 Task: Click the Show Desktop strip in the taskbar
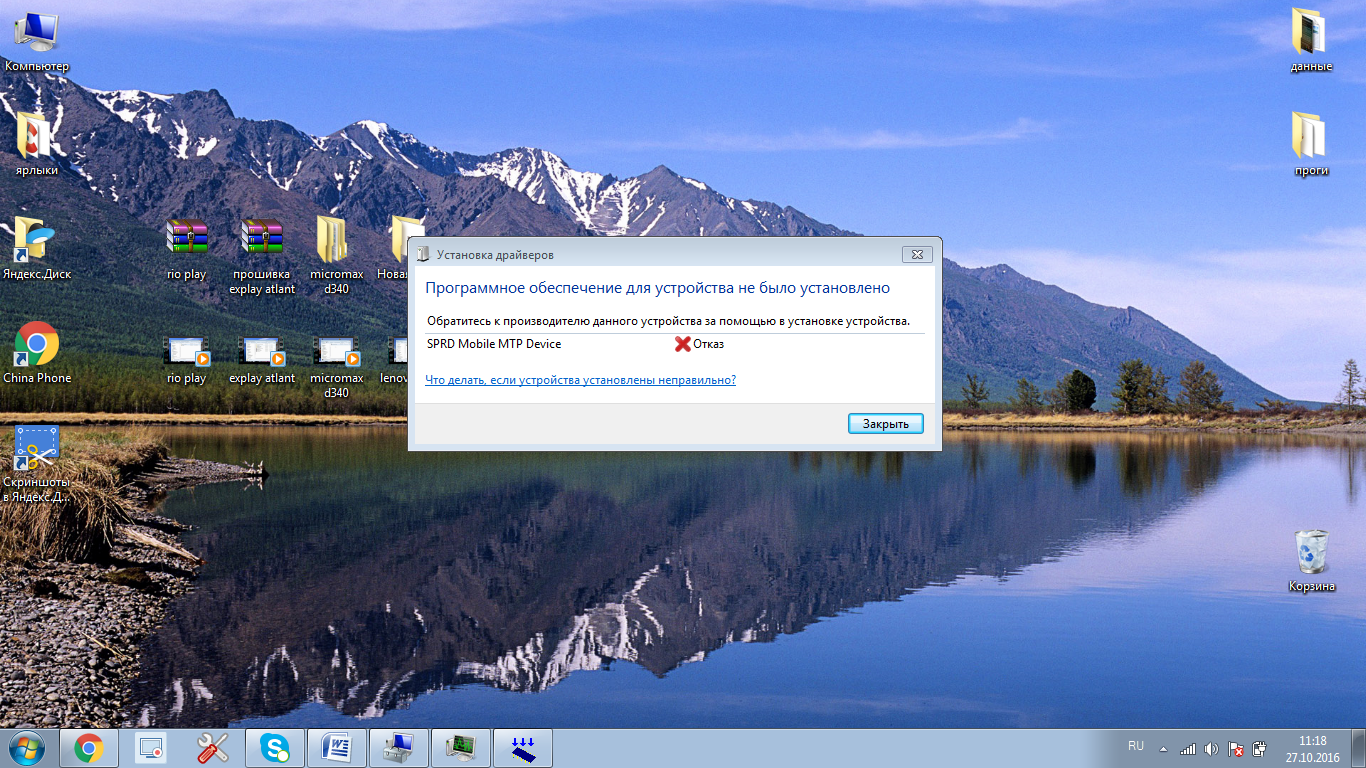(x=1359, y=748)
